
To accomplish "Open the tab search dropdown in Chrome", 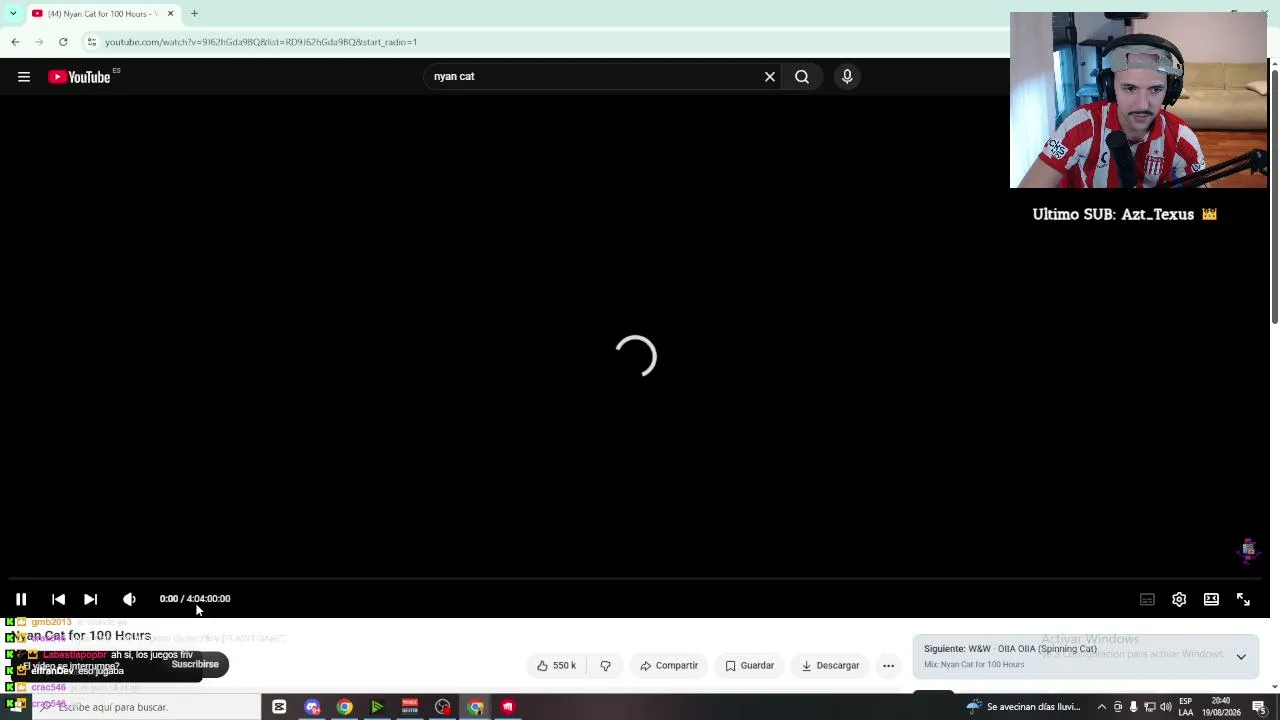I will (13, 14).
